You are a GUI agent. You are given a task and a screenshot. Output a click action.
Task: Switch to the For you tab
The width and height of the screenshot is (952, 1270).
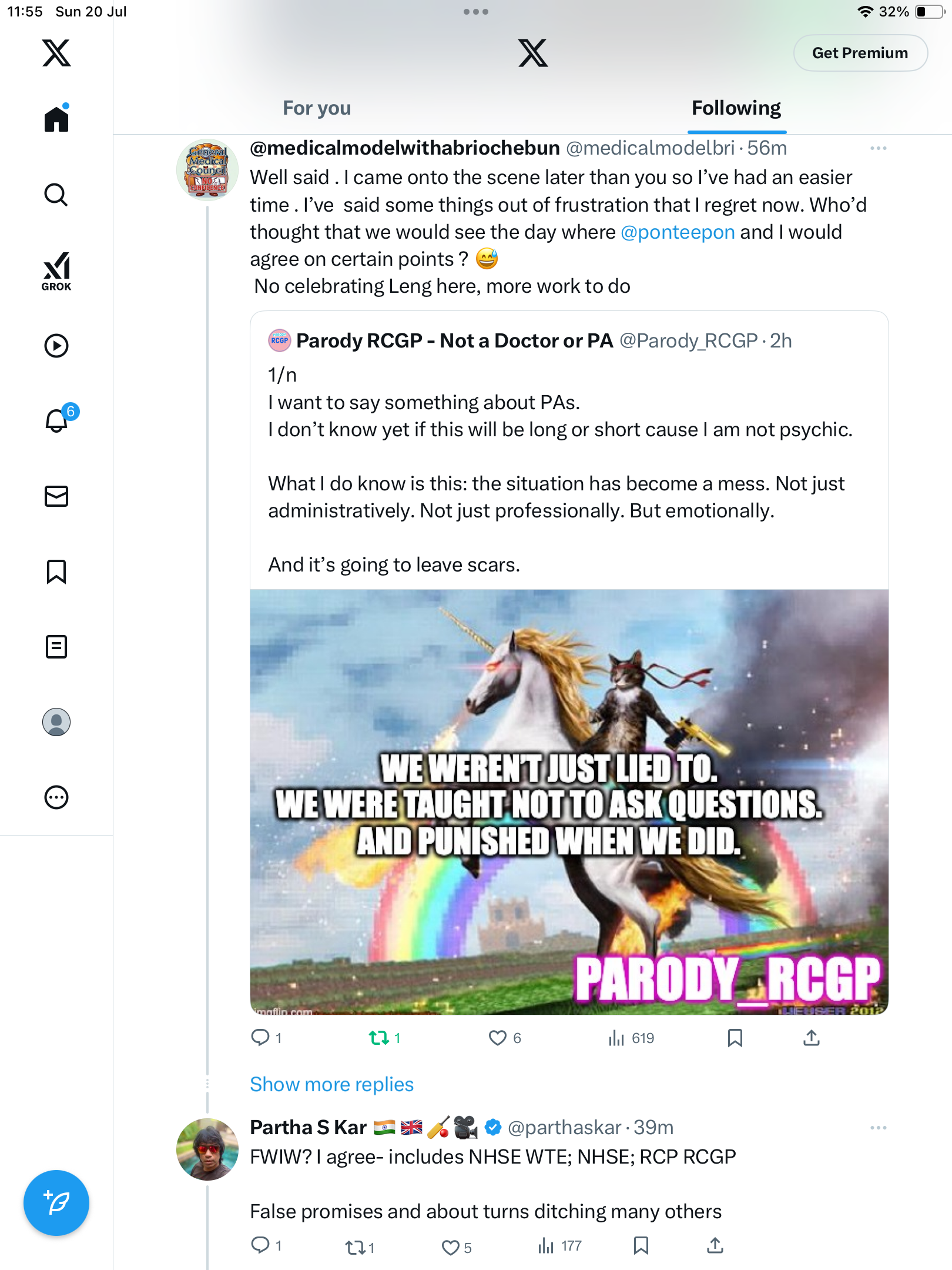coord(317,108)
